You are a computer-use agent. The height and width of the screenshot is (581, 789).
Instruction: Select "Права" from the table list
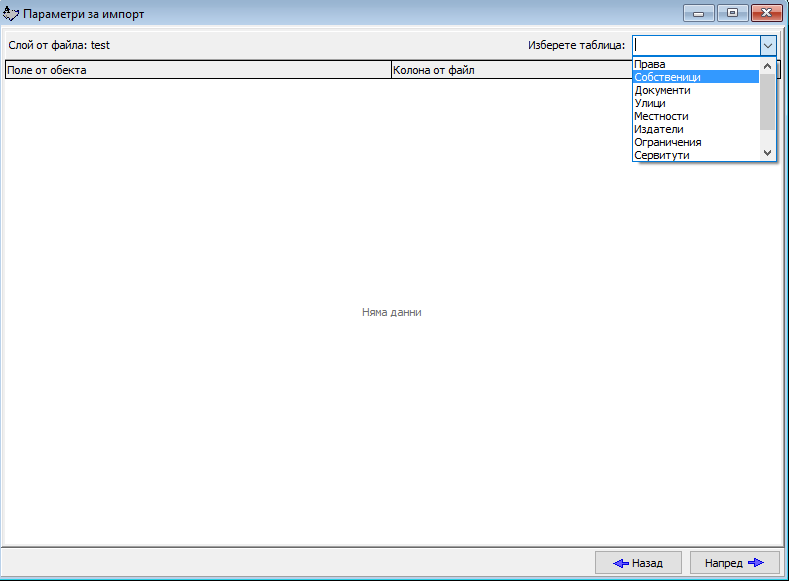tap(650, 64)
